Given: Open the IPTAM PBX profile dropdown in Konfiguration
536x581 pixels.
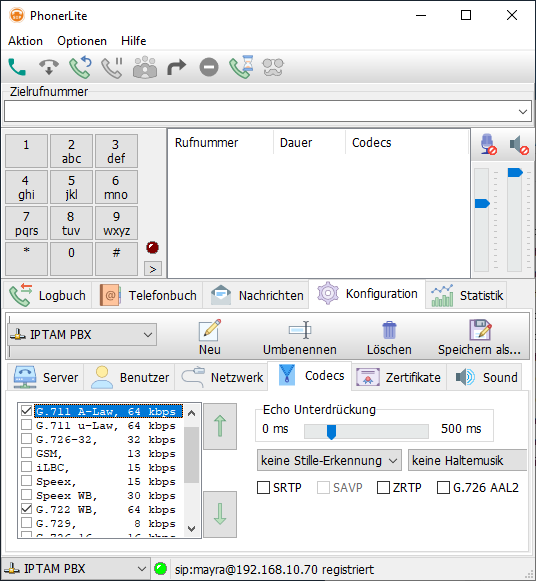Looking at the screenshot, I should tap(82, 335).
